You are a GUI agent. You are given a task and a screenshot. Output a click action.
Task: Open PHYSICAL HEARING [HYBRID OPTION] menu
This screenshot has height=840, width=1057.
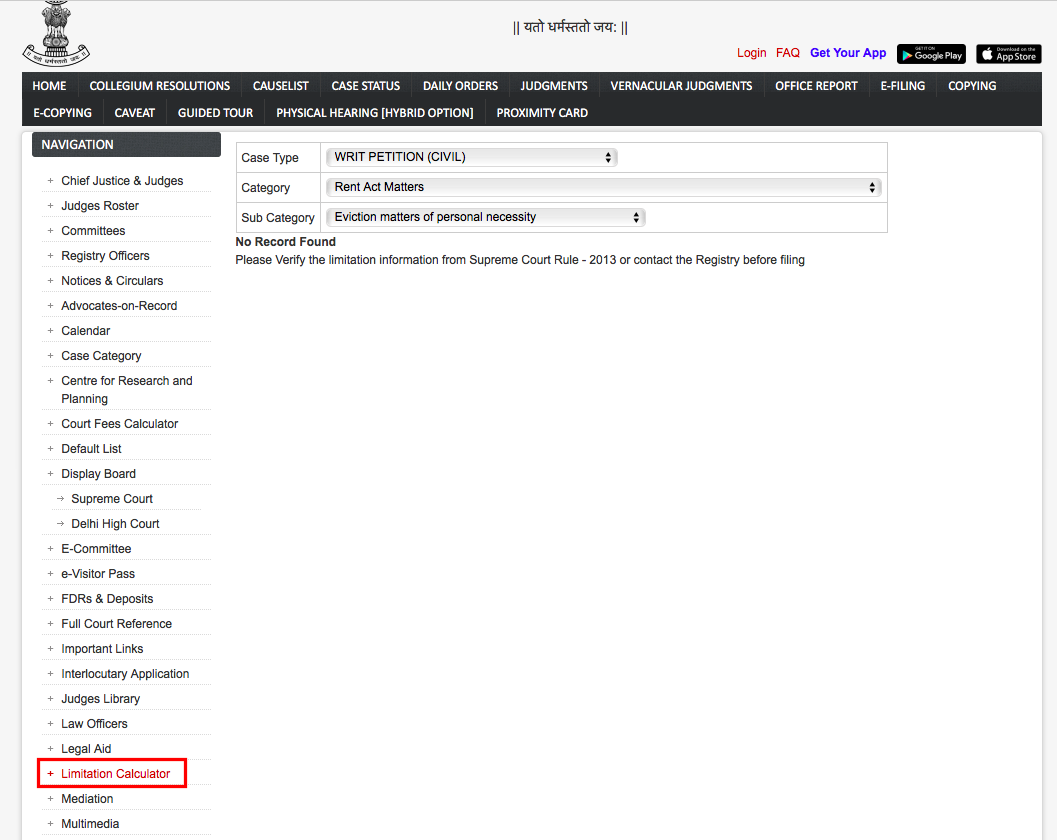(x=375, y=113)
